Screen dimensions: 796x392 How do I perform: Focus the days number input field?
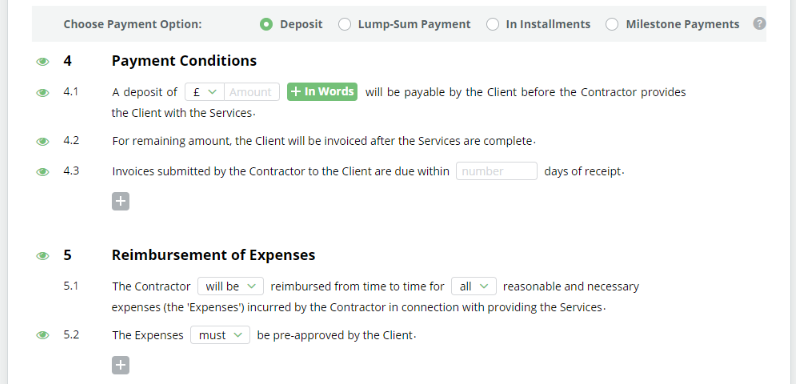coord(496,171)
